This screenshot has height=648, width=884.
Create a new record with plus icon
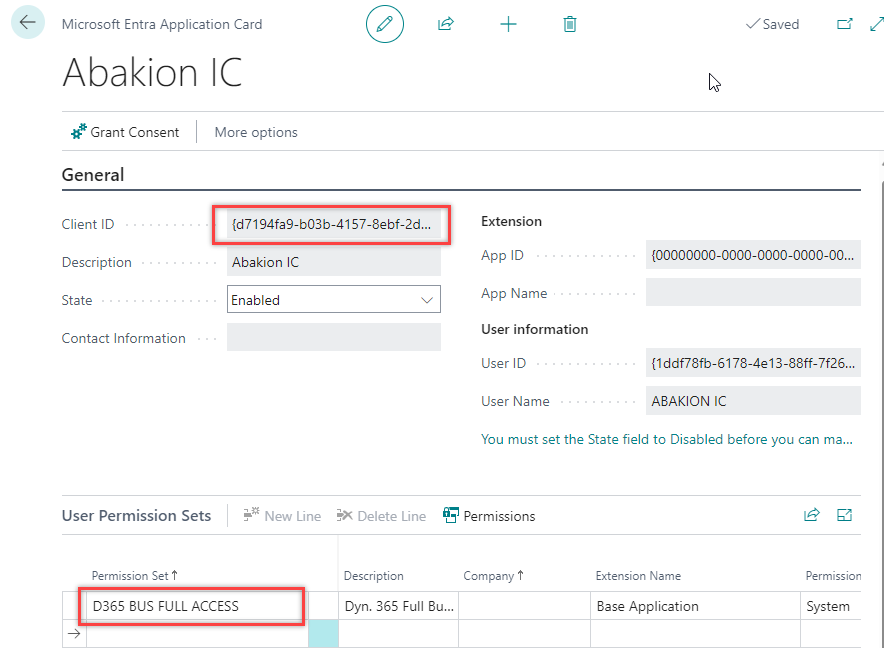[x=508, y=24]
